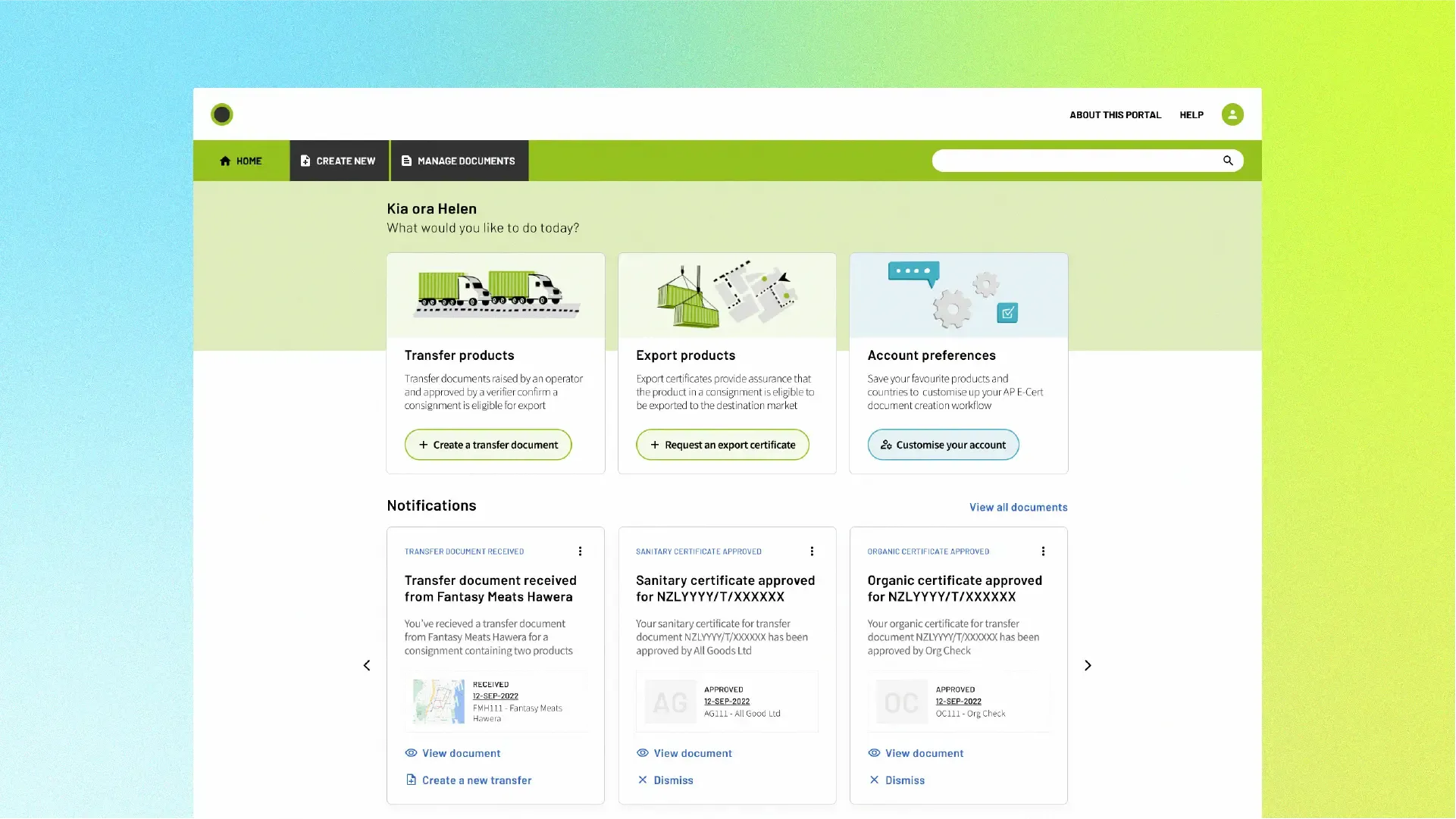Image resolution: width=1456 pixels, height=819 pixels.
Task: Open options menu on Sanitary certificate card
Action: coord(812,552)
